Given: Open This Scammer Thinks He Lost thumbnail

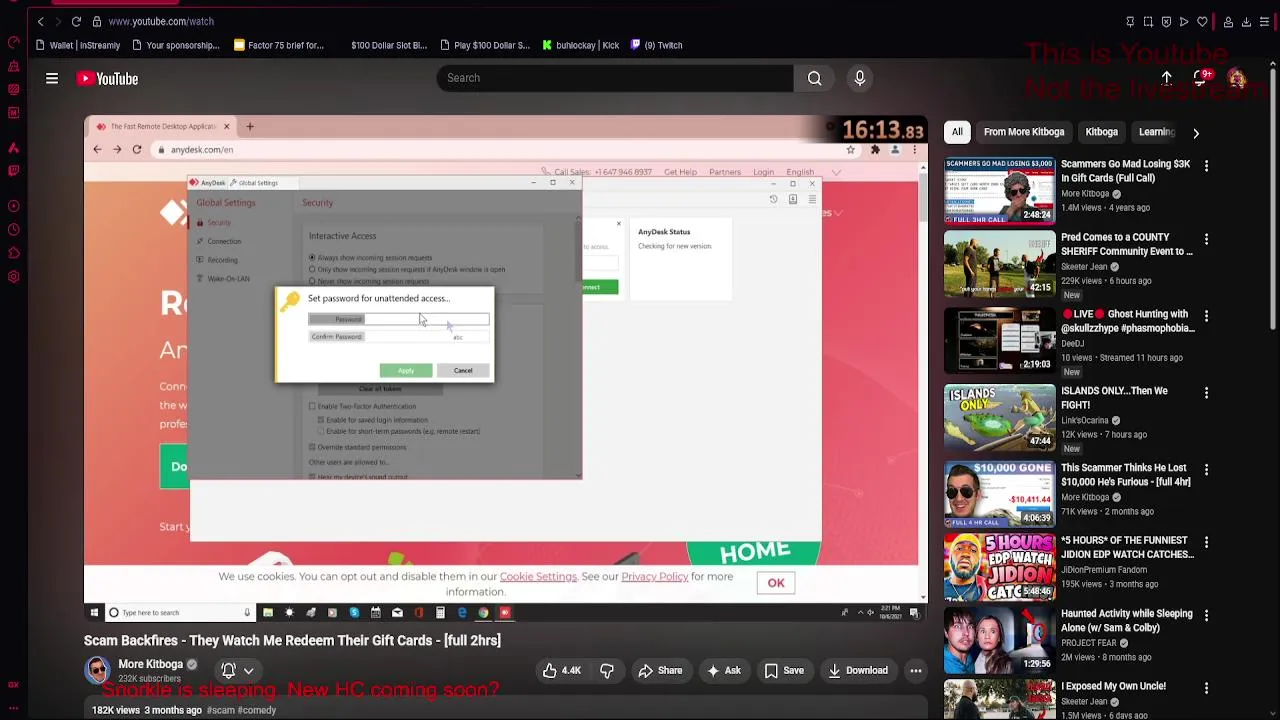Looking at the screenshot, I should pos(999,494).
